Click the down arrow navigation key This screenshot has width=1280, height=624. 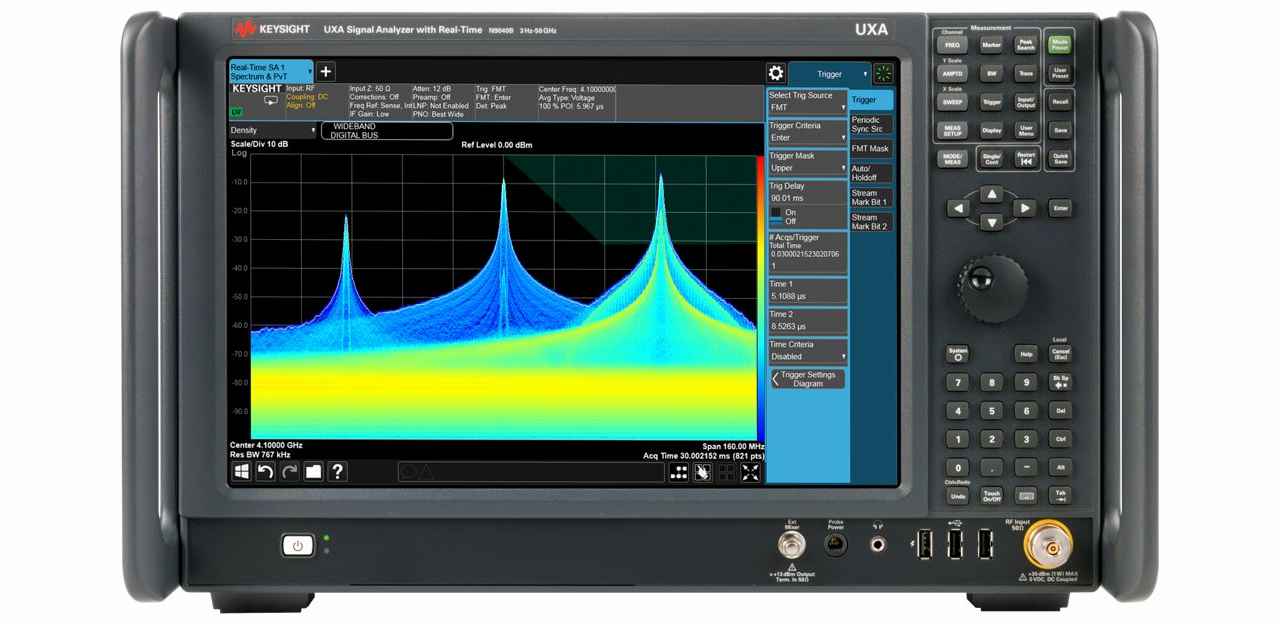(991, 222)
